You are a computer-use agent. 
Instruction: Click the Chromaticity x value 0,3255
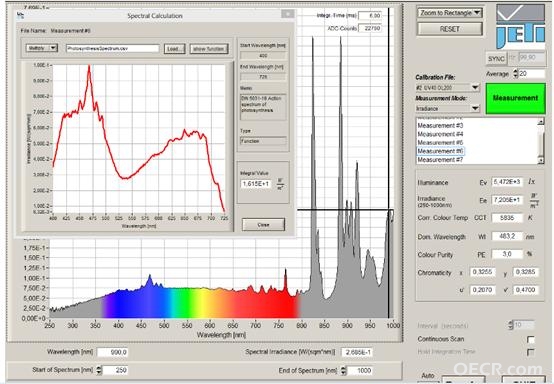tap(483, 272)
